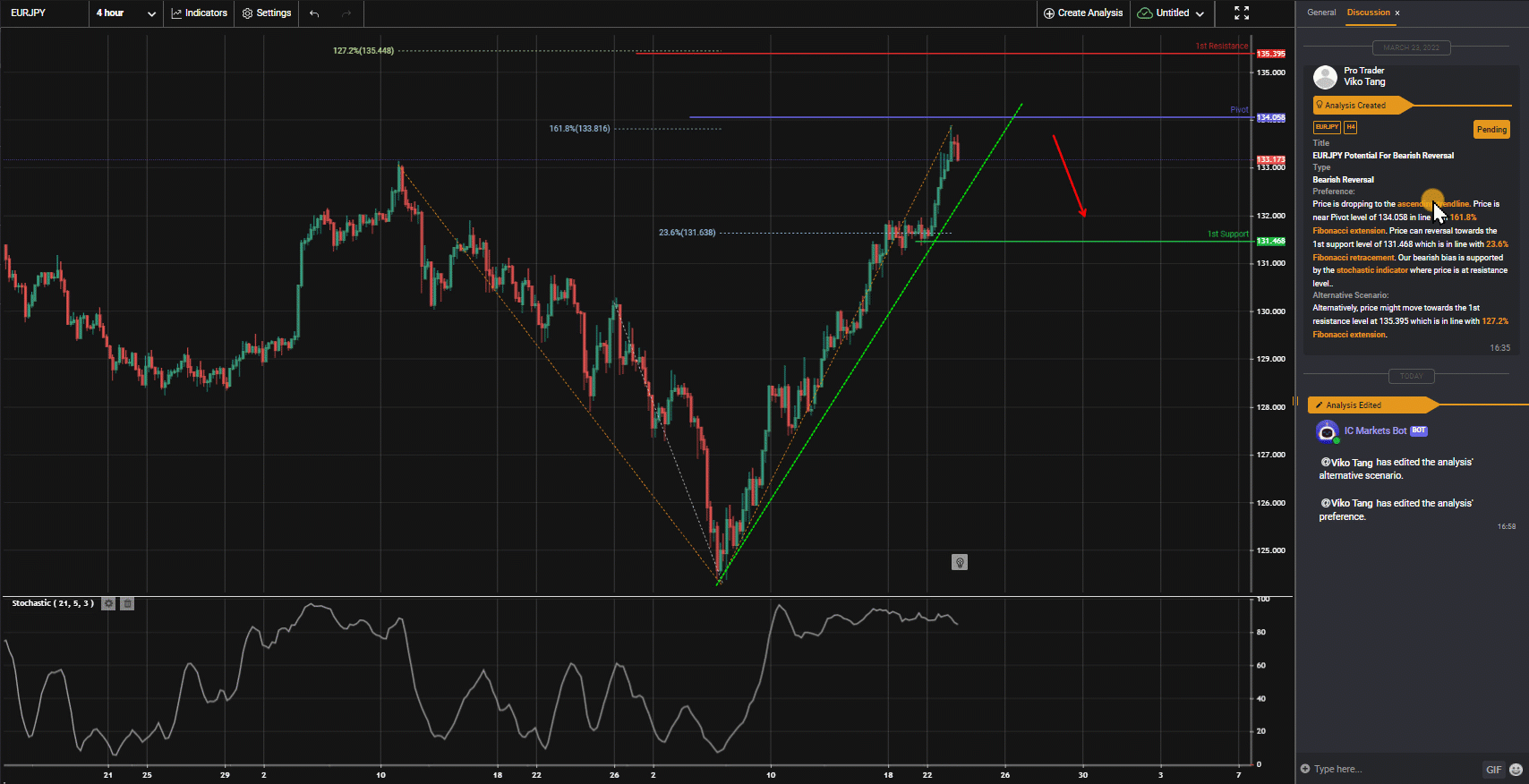The height and width of the screenshot is (784, 1529).
Task: Open the Indicators menu
Action: coord(199,13)
